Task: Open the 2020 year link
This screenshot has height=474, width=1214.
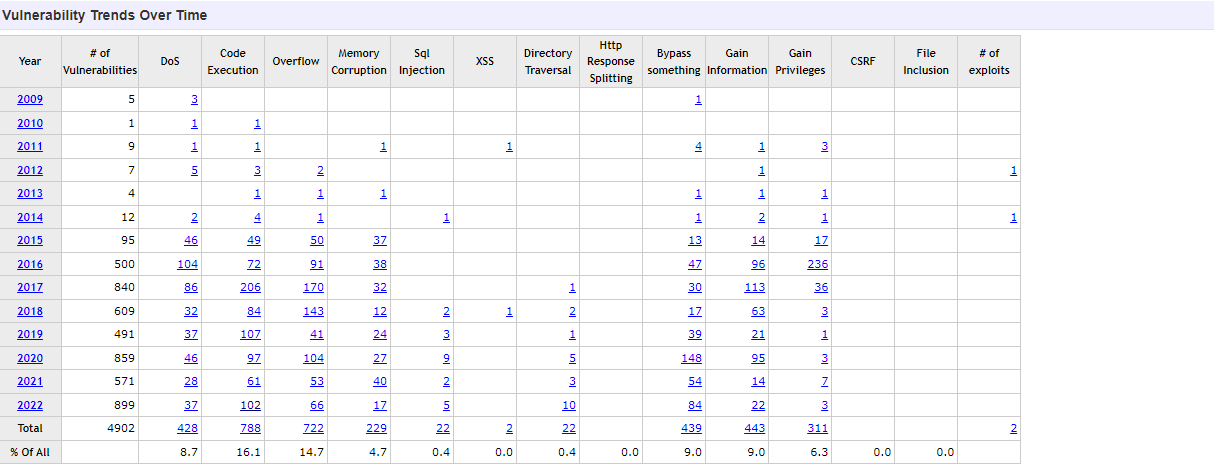Action: [30, 358]
